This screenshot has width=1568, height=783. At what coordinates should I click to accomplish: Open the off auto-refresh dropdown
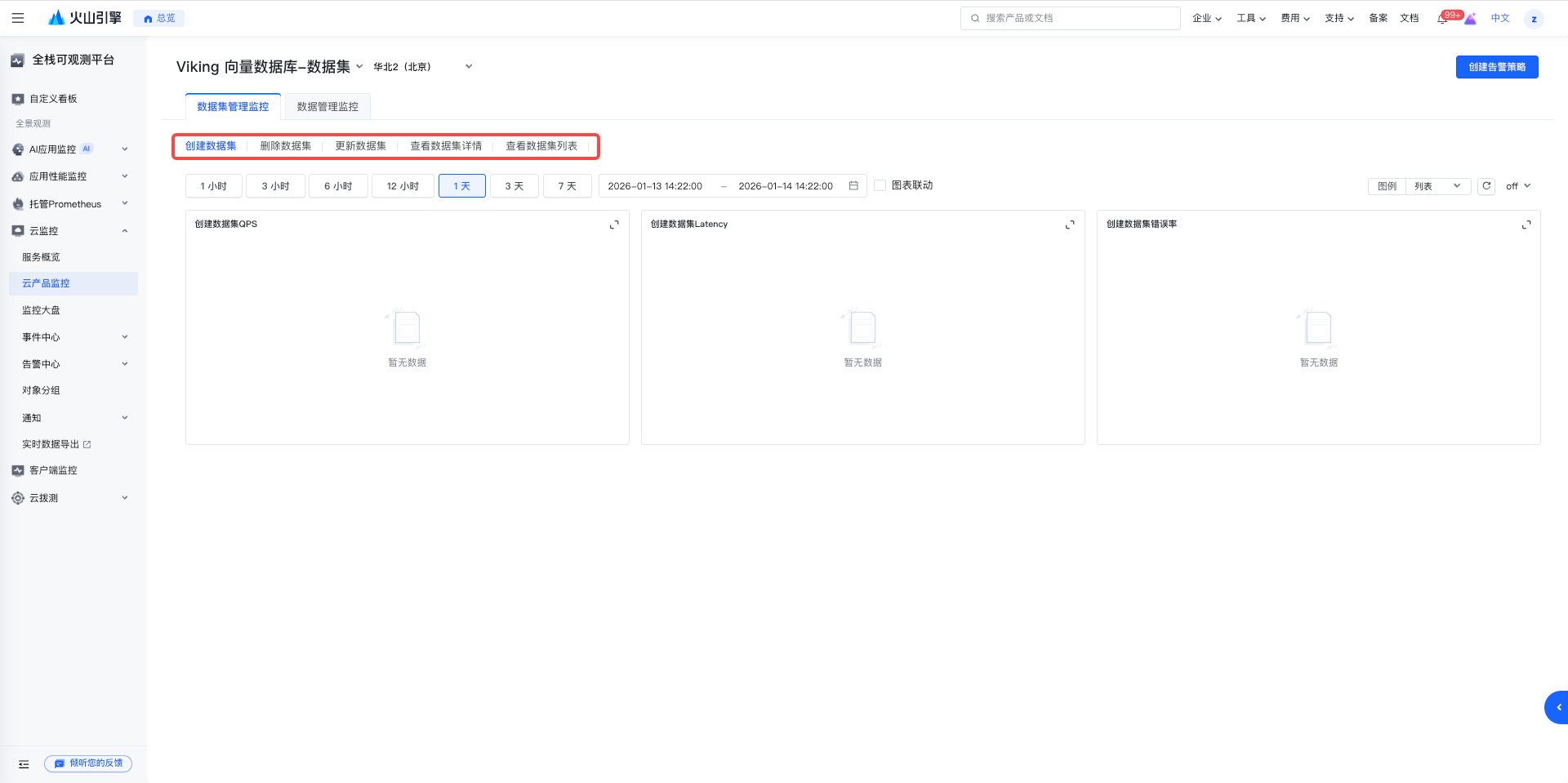click(x=1518, y=186)
